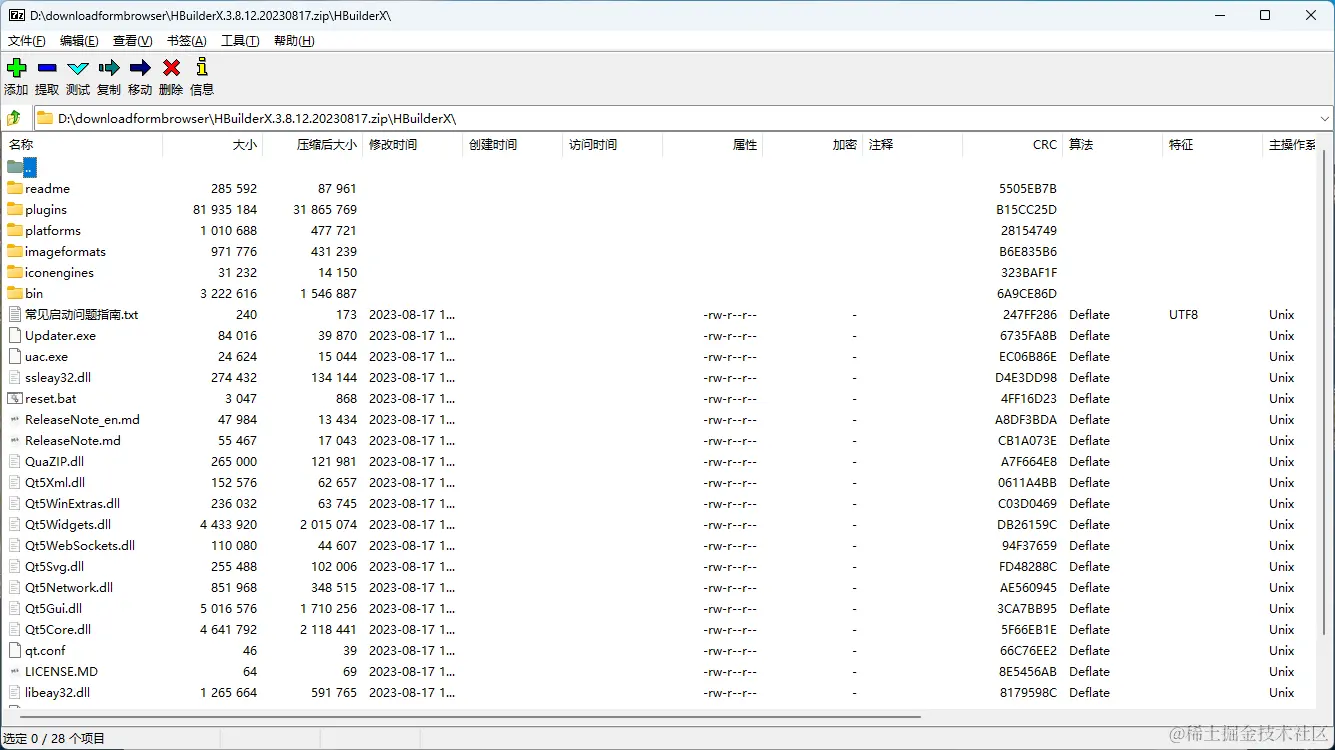Open the 书签(A) menu
The height and width of the screenshot is (750, 1335).
pyautogui.click(x=186, y=41)
